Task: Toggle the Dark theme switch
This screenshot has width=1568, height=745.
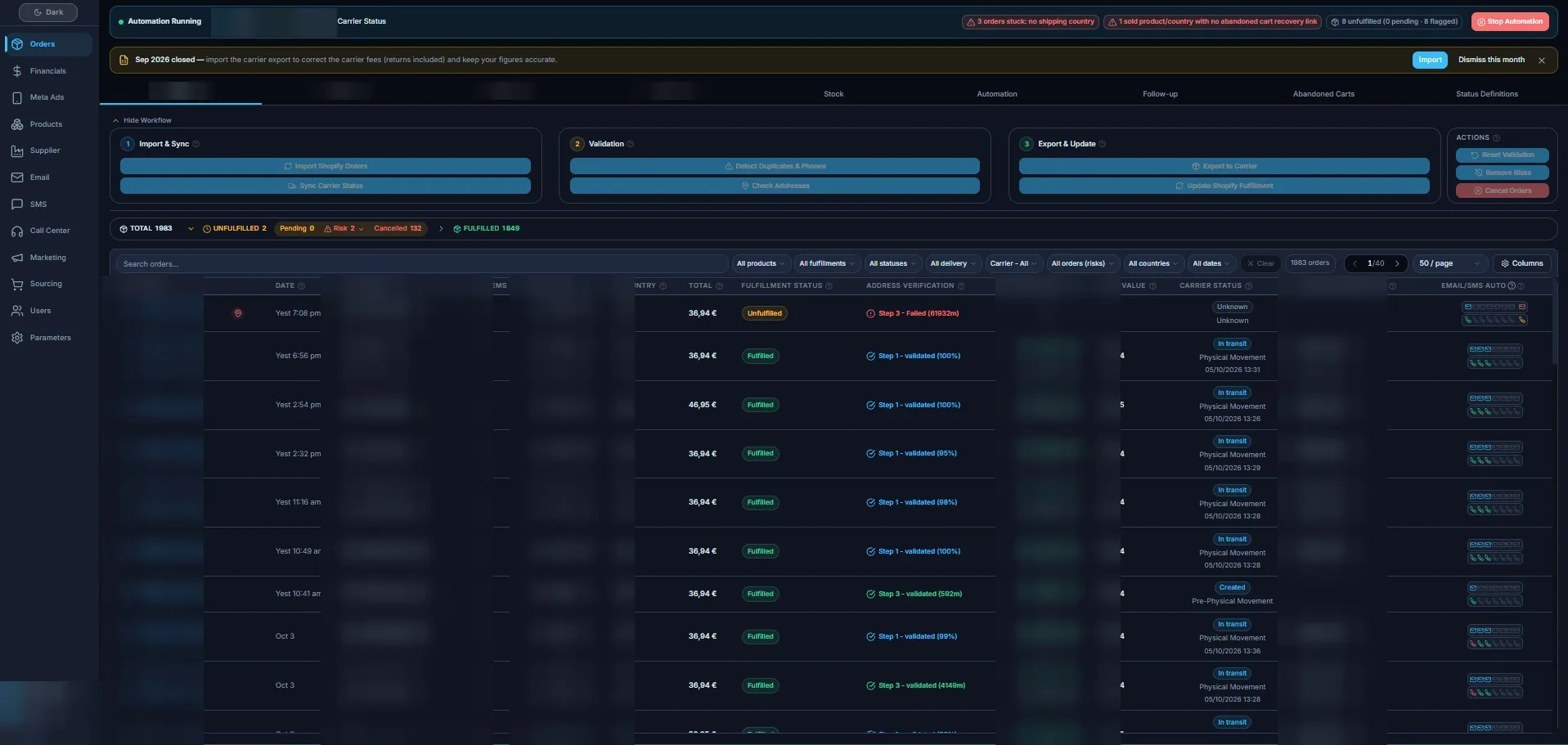Action: point(48,12)
